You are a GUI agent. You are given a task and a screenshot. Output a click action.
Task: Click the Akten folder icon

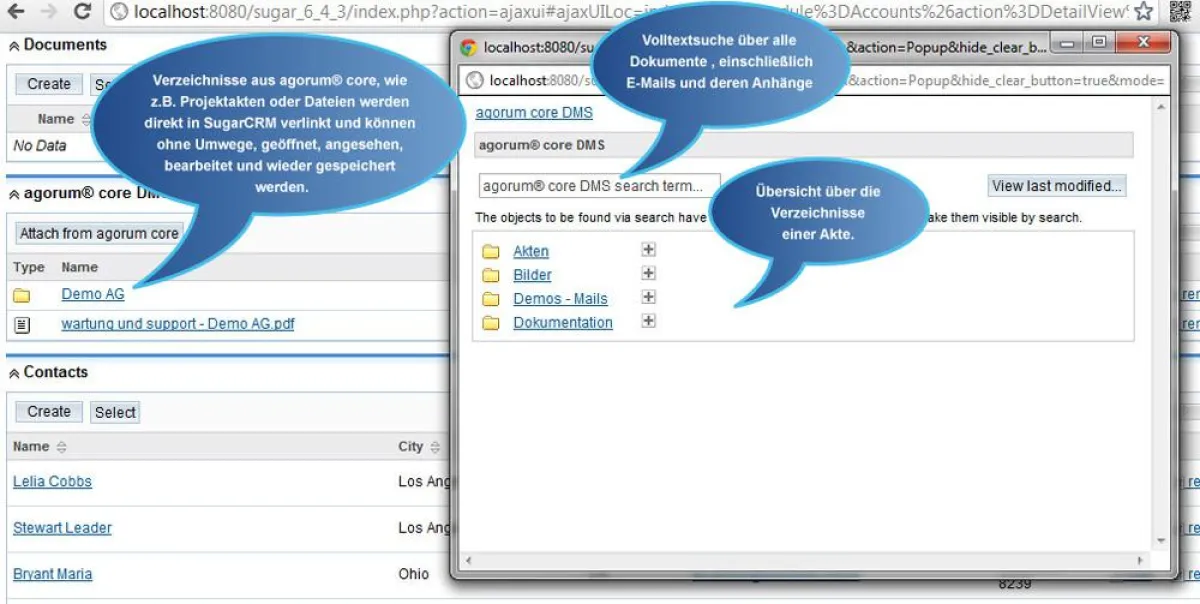[491, 252]
